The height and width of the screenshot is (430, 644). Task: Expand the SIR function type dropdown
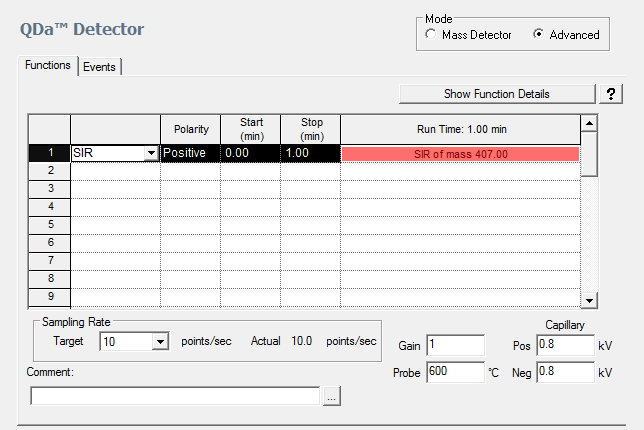point(151,153)
